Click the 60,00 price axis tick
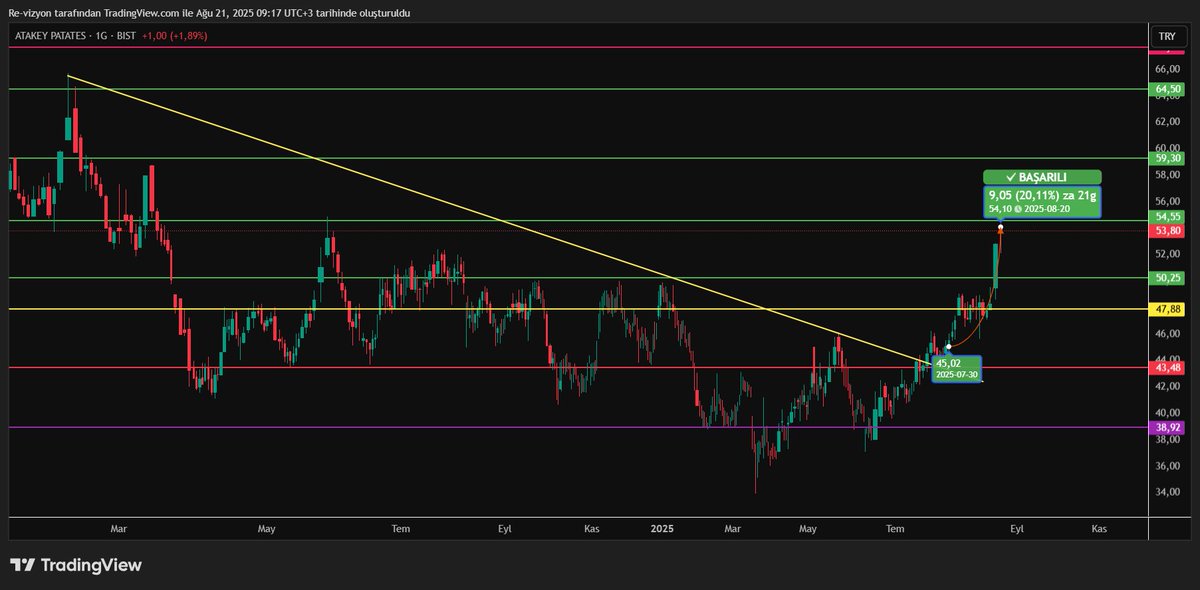The width and height of the screenshot is (1200, 590). (x=1167, y=148)
